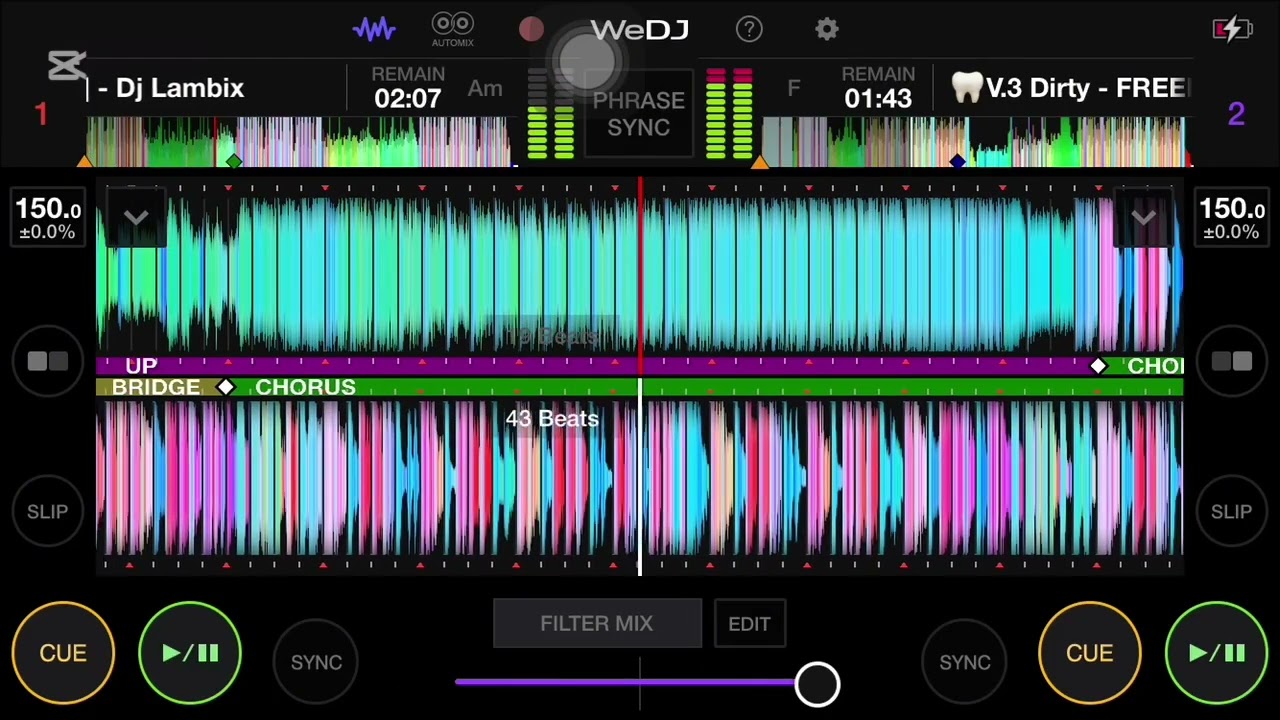Tap the Am key indicator

click(485, 88)
